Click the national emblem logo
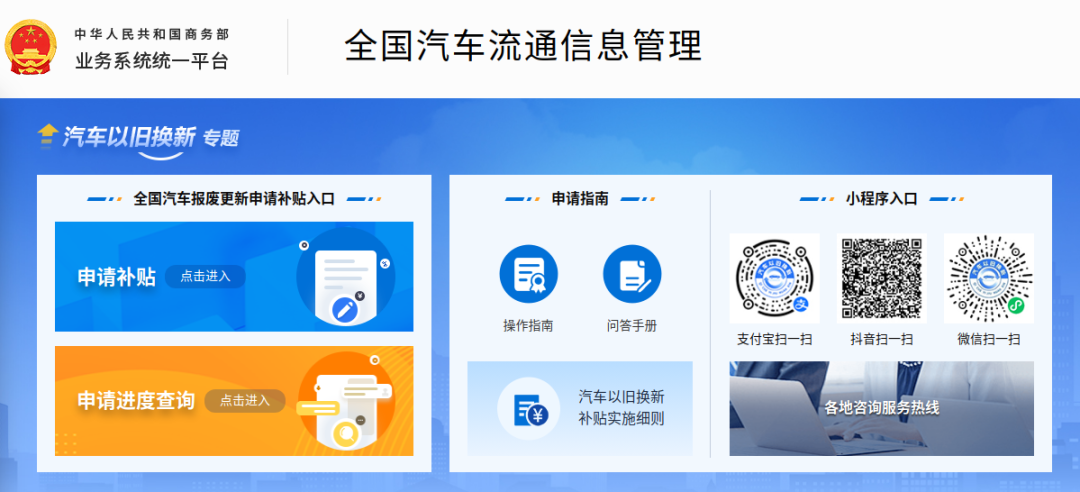The image size is (1080, 492). pyautogui.click(x=33, y=46)
